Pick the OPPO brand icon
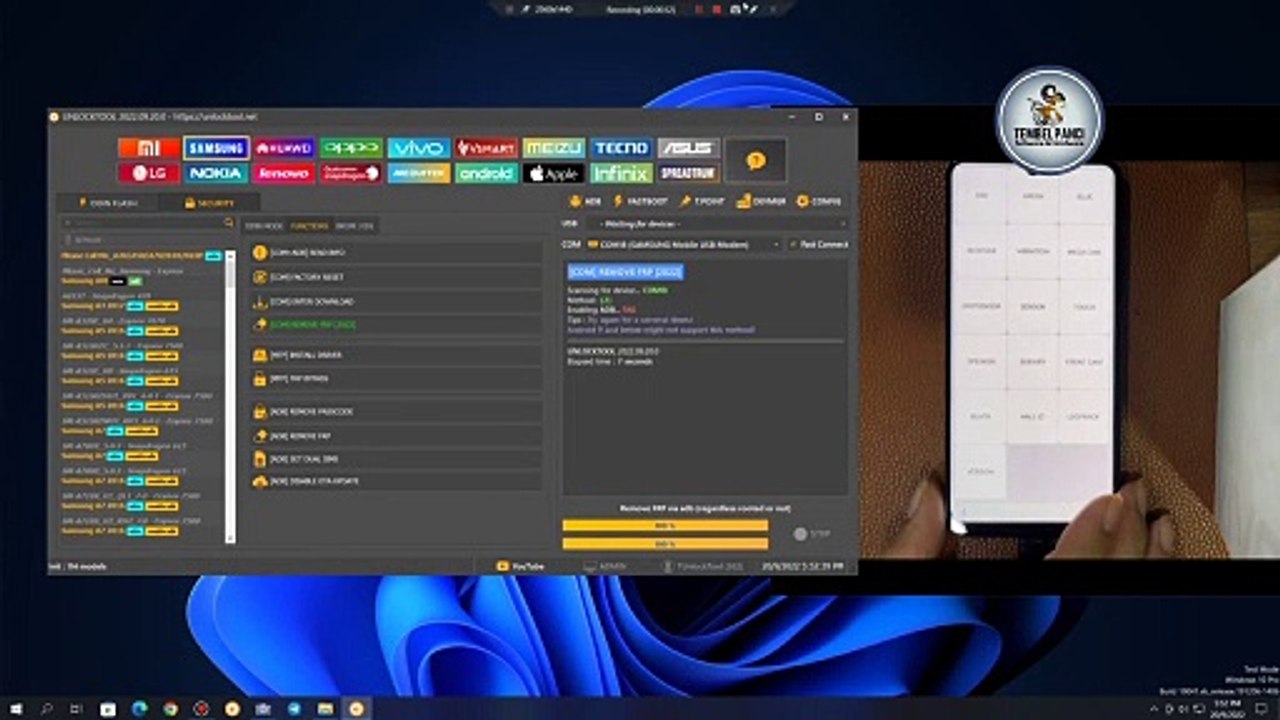The image size is (1280, 720). coord(351,148)
